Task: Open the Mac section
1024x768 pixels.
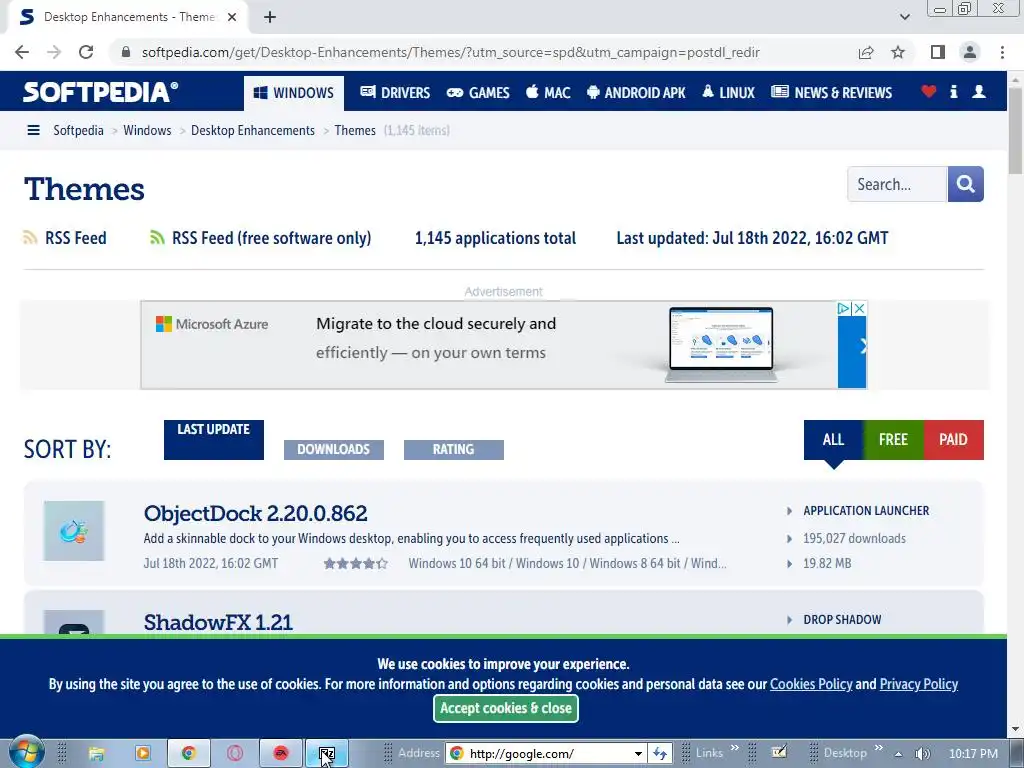Action: (x=548, y=93)
